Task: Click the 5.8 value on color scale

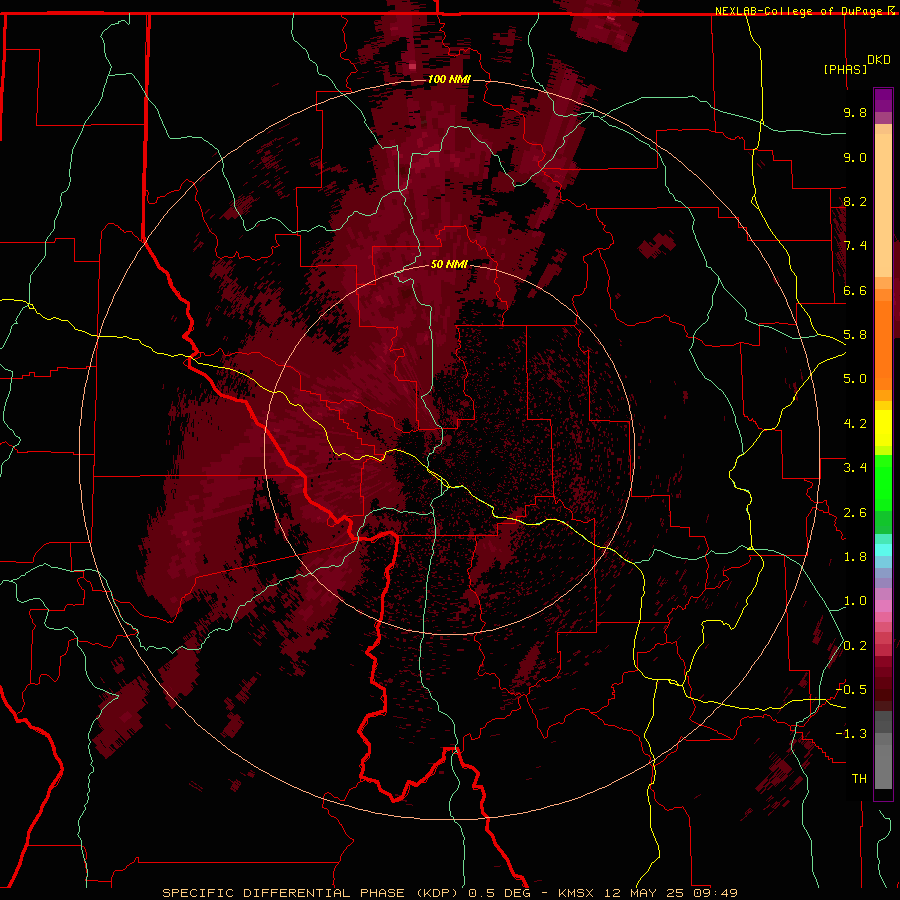Action: pos(855,335)
